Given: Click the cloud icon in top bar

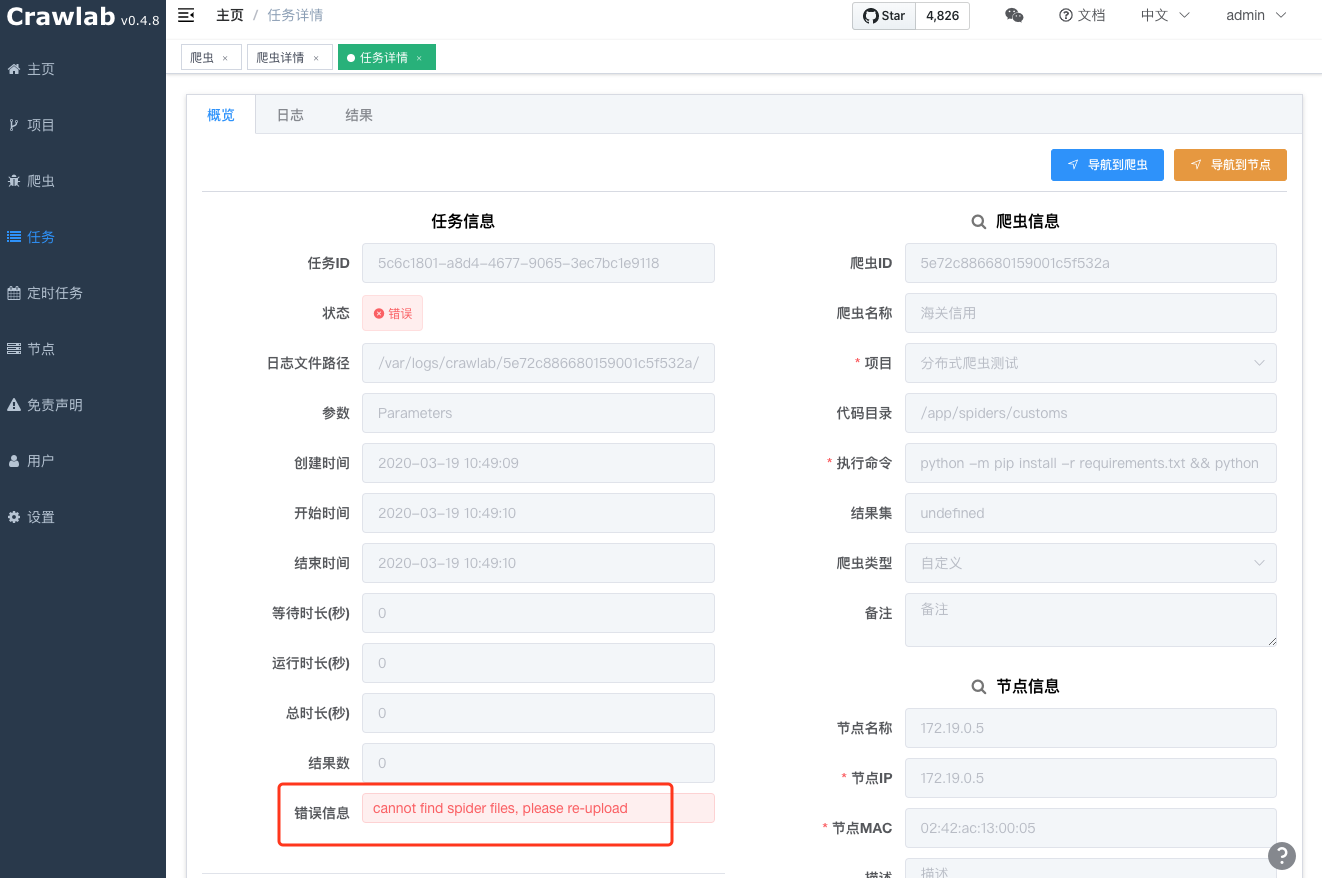Looking at the screenshot, I should coord(1015,16).
